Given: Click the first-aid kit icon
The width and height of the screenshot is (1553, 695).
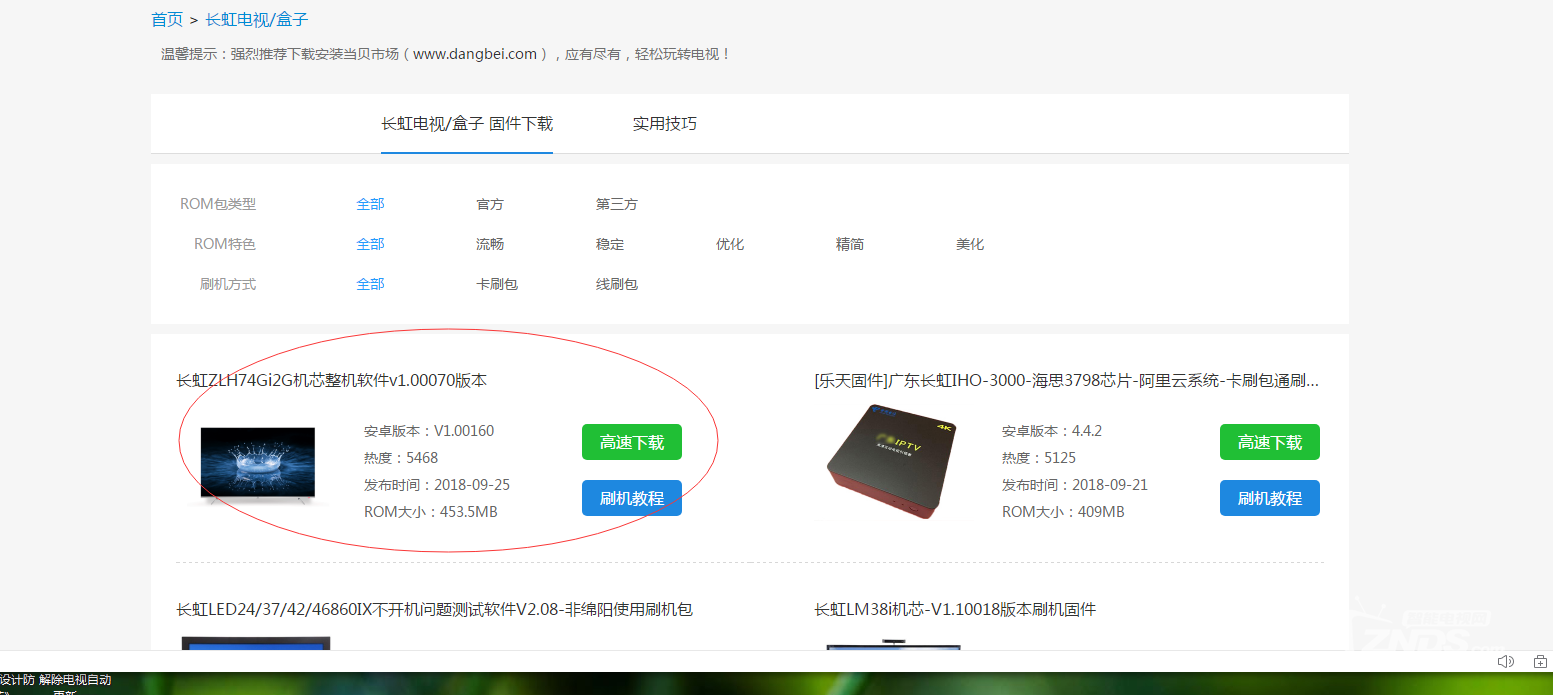Looking at the screenshot, I should (x=1540, y=661).
